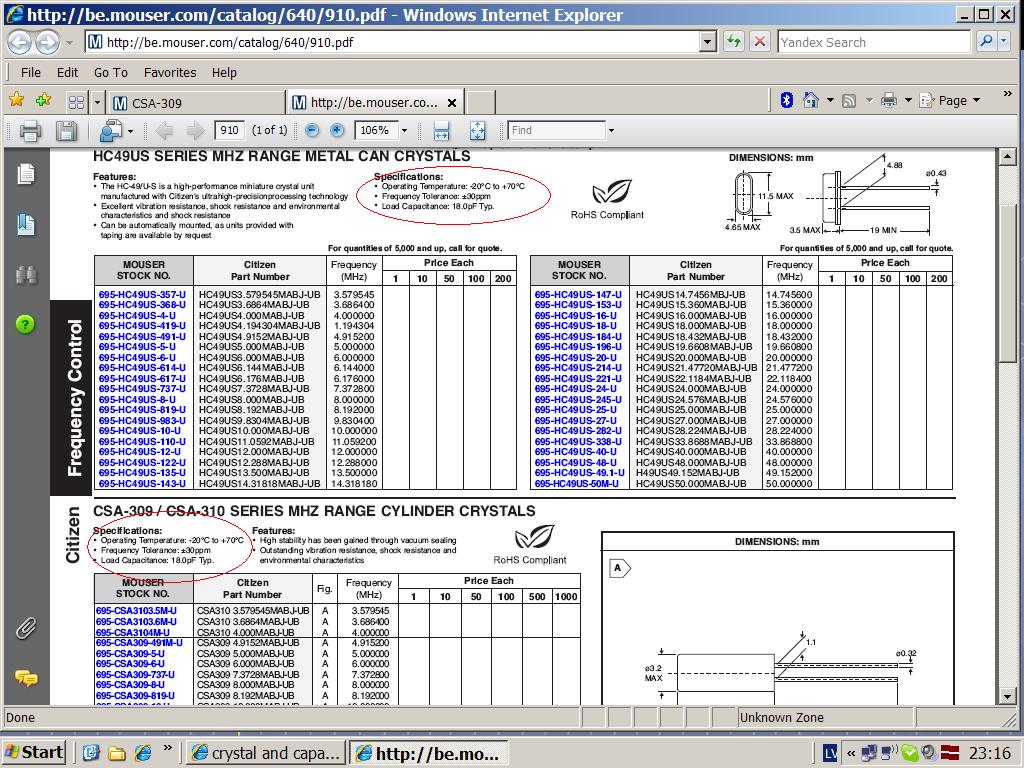Open a new blank tab
Image resolution: width=1024 pixels, height=768 pixels.
tap(481, 103)
